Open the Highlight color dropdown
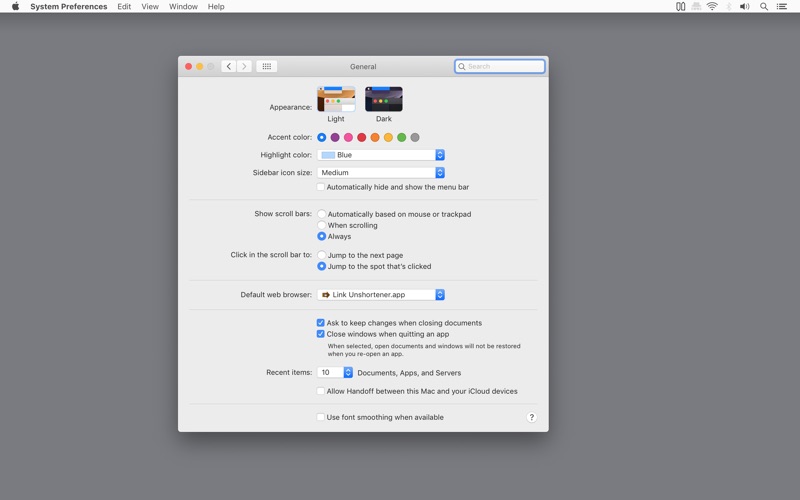800x500 pixels. click(x=381, y=155)
